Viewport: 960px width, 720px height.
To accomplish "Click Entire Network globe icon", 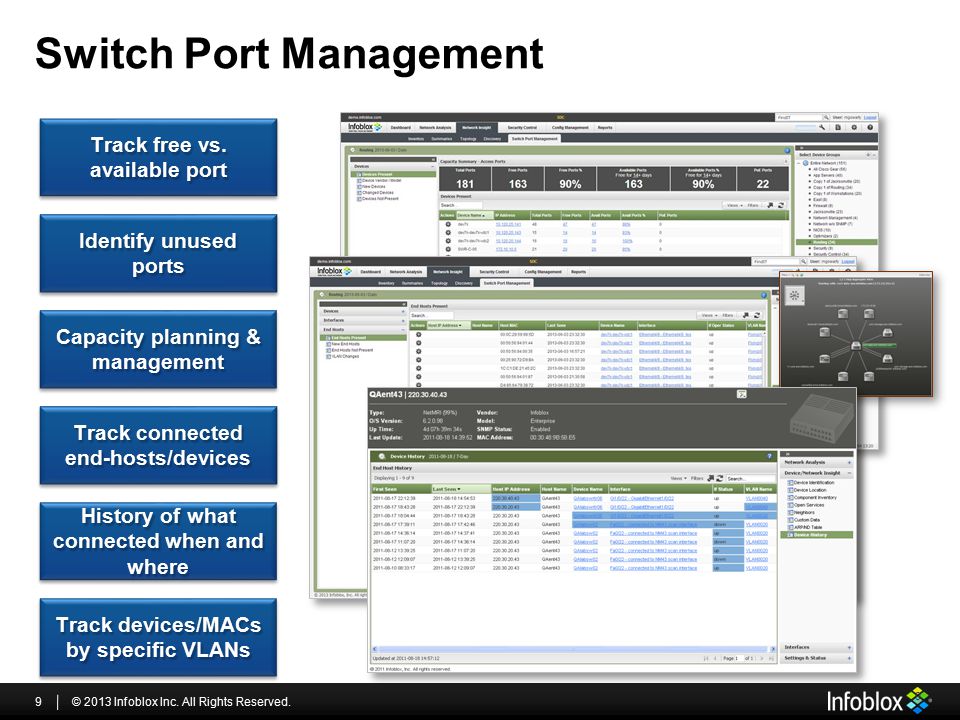I will [x=805, y=163].
